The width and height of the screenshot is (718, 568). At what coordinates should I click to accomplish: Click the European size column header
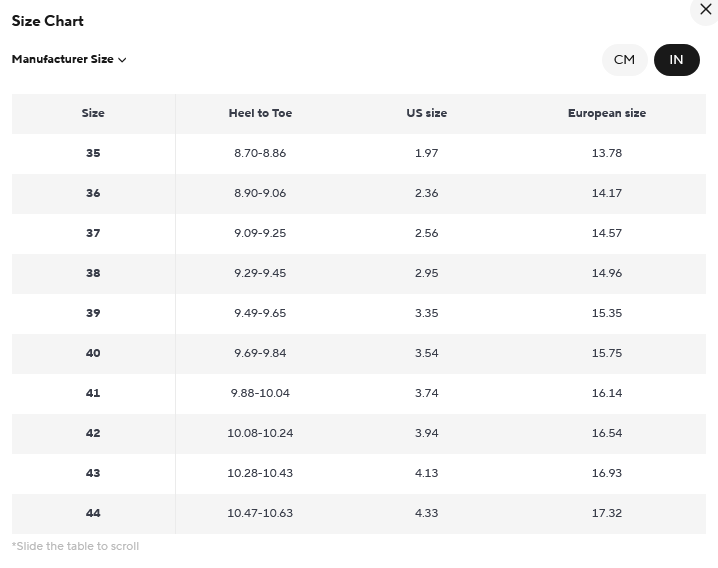tap(607, 113)
